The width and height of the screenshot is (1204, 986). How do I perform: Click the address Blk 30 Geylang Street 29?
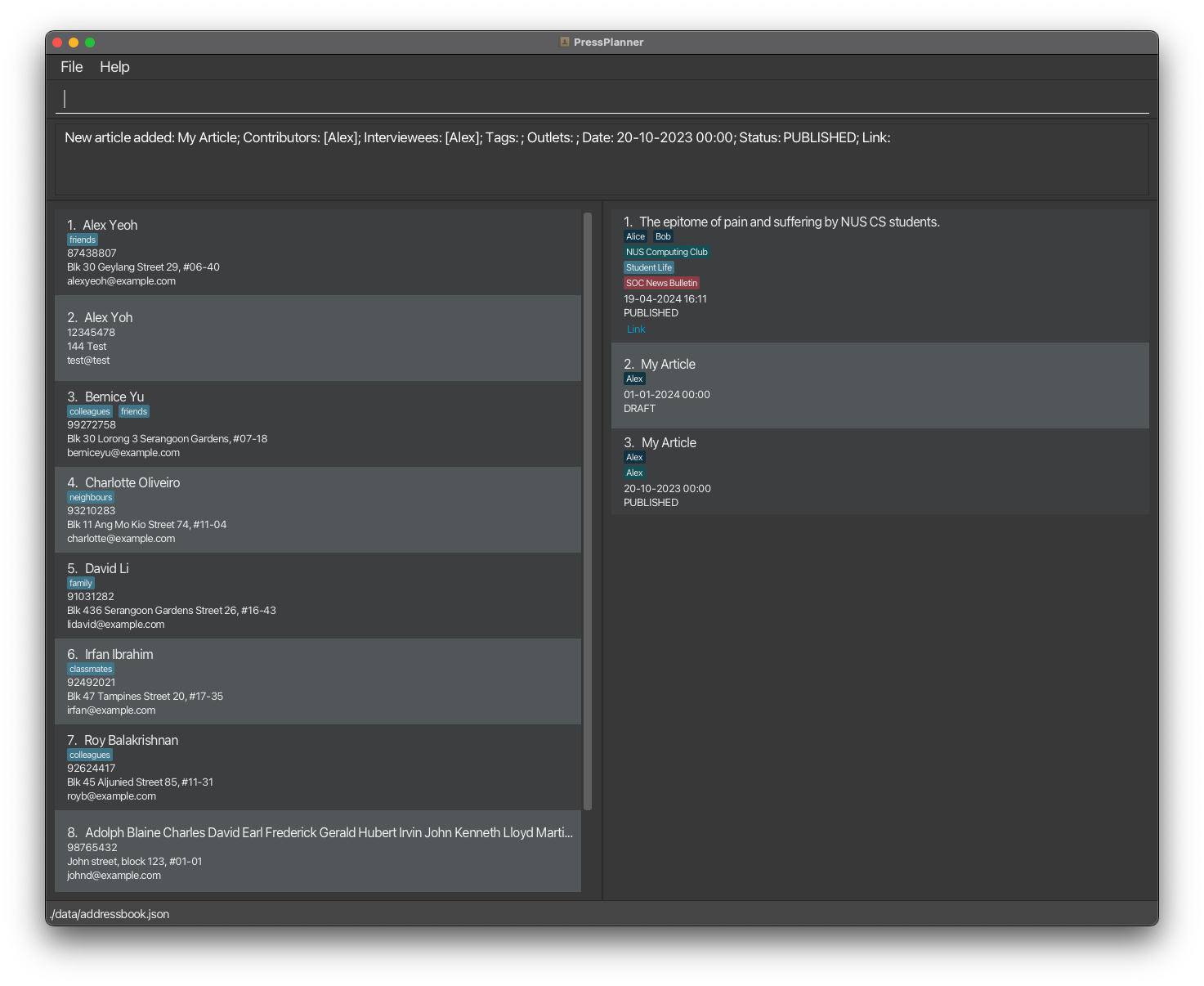coord(143,267)
